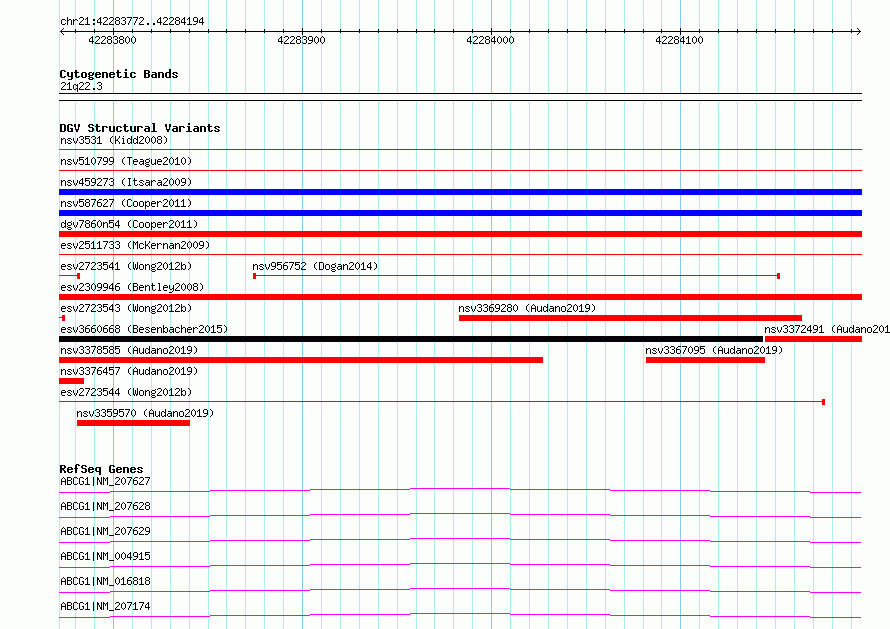Viewport: 890px width, 629px height.
Task: Click the red bar of nsv3372491
Action: 813,339
